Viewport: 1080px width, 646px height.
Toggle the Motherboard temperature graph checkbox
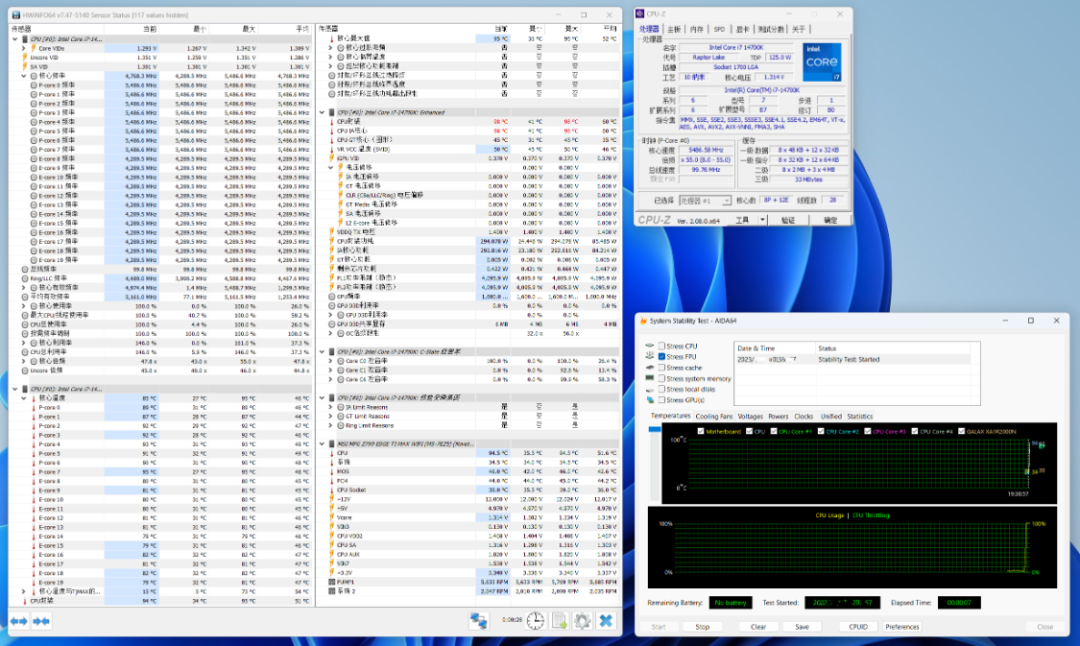point(700,431)
